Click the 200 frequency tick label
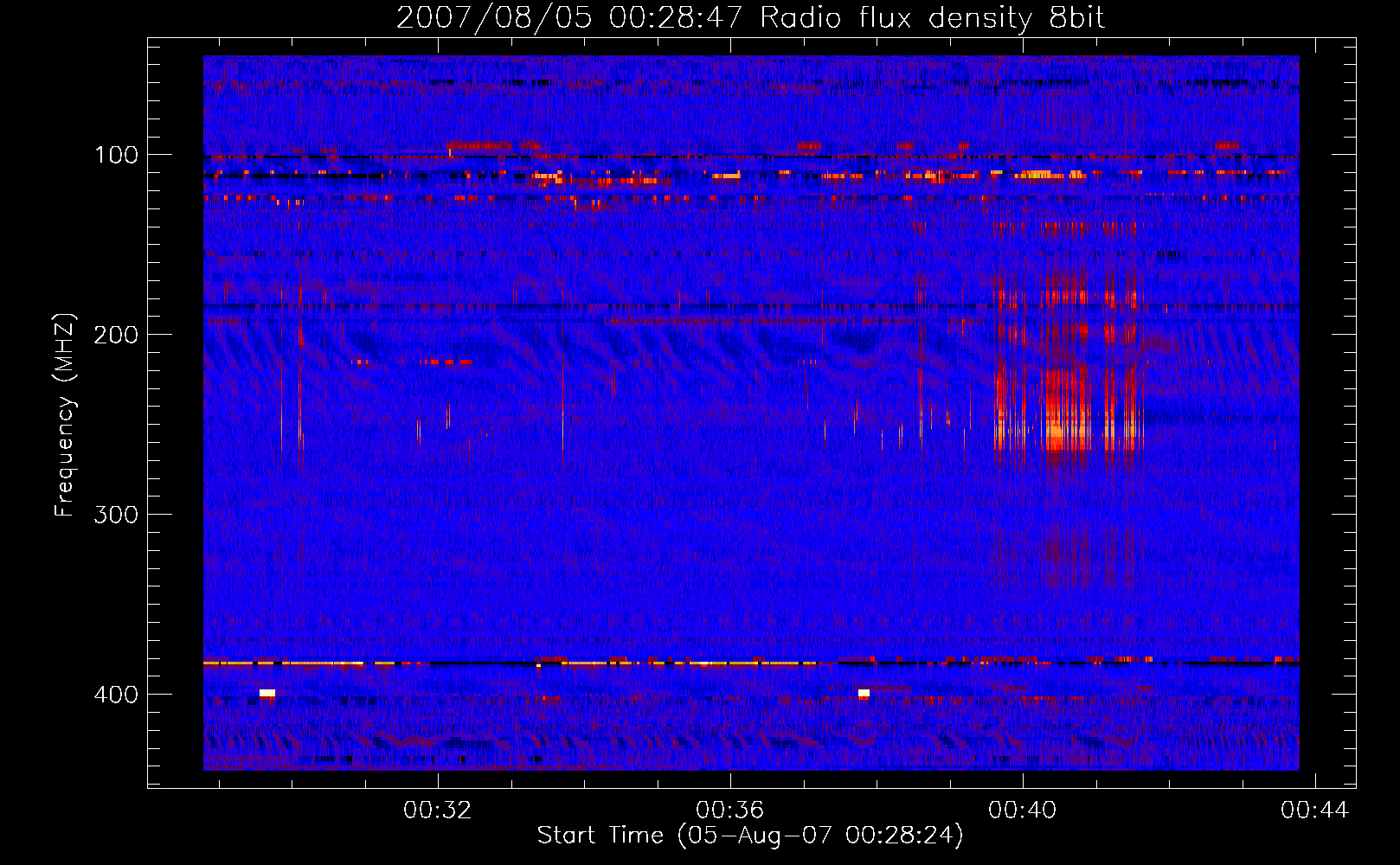Image resolution: width=1400 pixels, height=865 pixels. pos(117,335)
